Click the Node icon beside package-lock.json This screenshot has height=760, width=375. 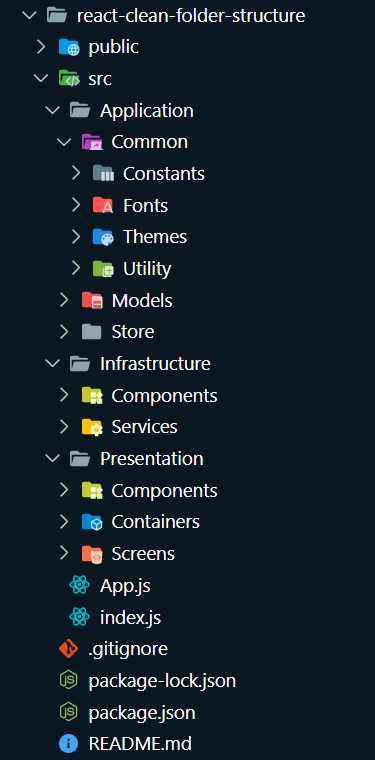[68, 681]
